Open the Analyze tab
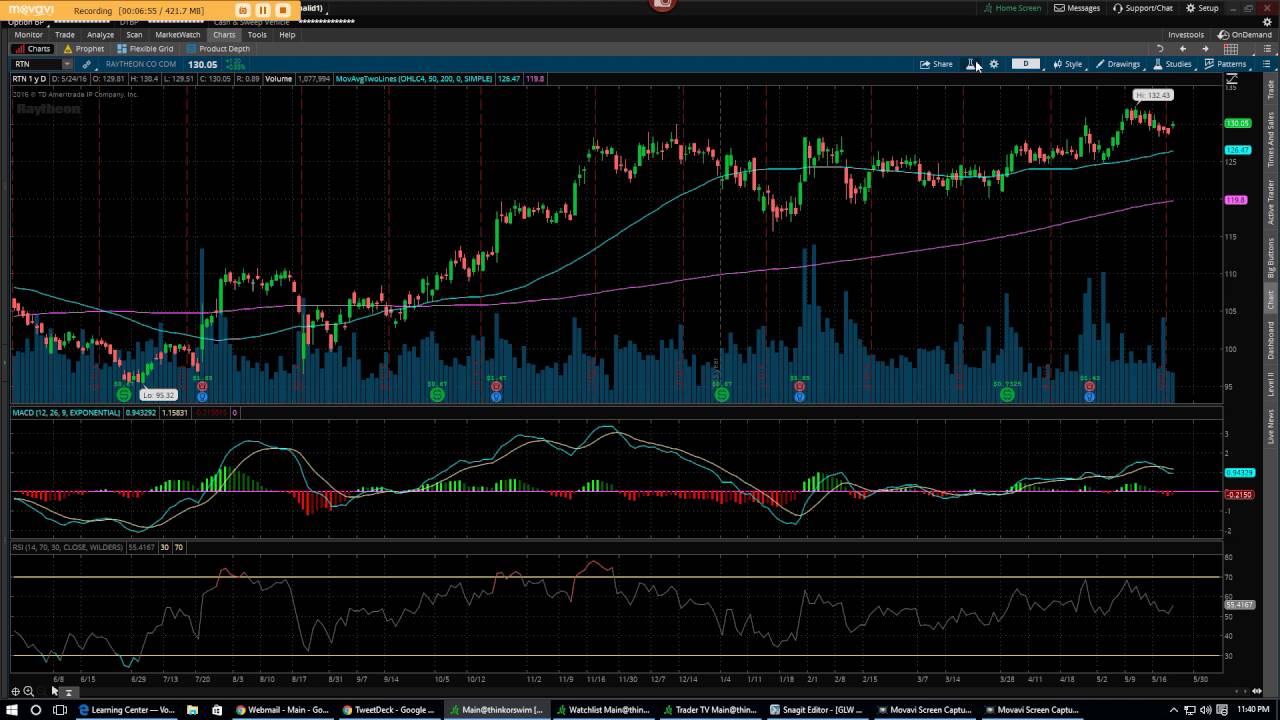 [x=100, y=35]
